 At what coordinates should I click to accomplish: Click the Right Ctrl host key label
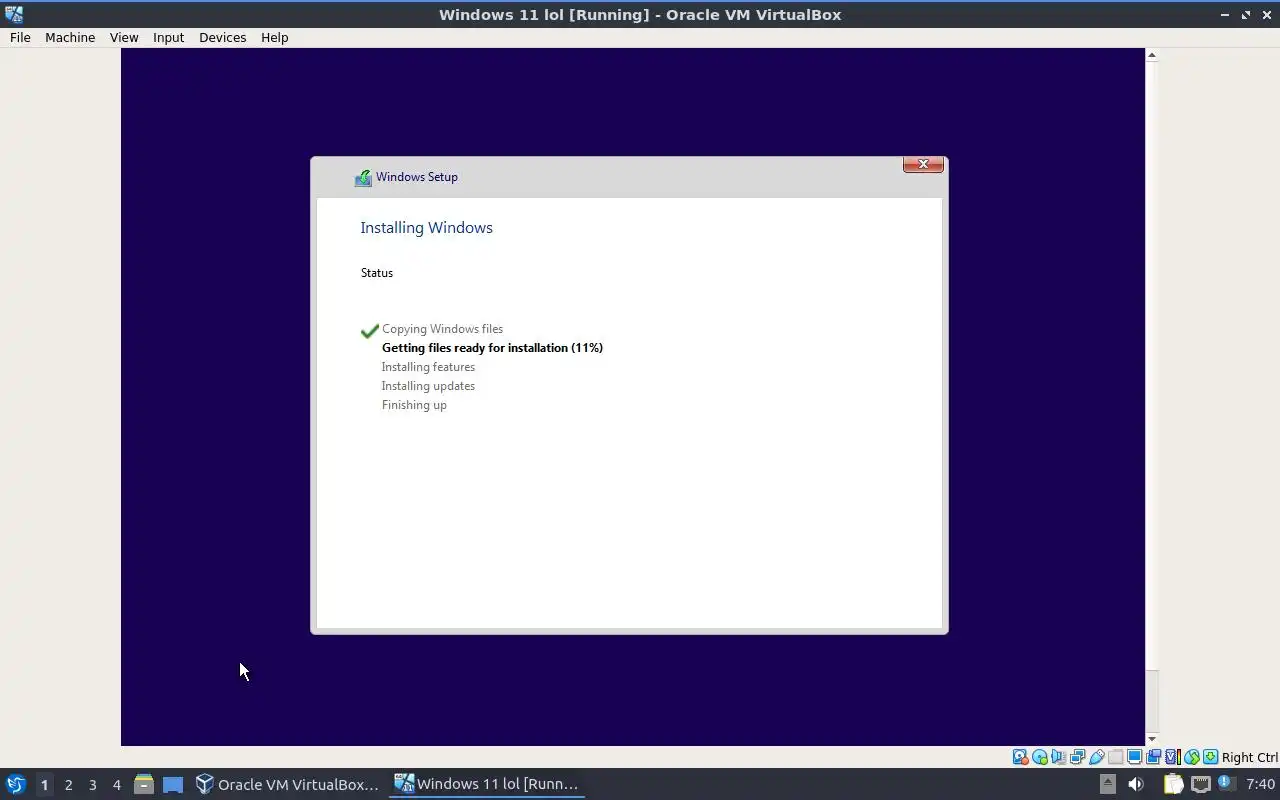point(1250,757)
